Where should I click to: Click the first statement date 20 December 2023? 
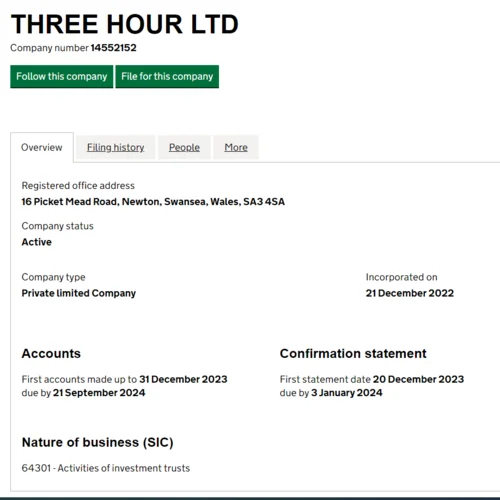(x=418, y=379)
